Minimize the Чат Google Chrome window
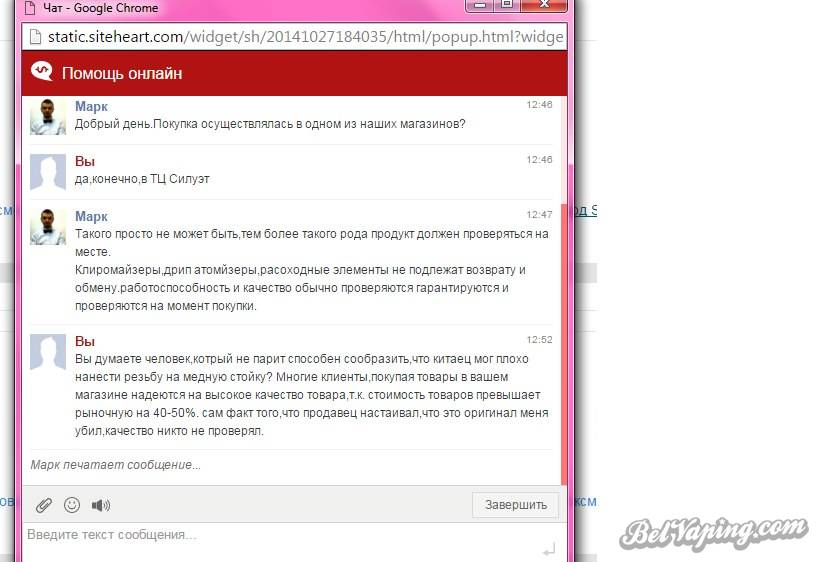Viewport: 819px width, 562px height. click(x=479, y=5)
